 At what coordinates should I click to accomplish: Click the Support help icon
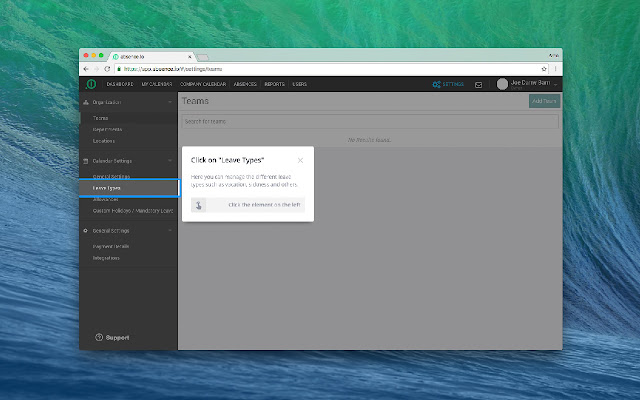99,337
